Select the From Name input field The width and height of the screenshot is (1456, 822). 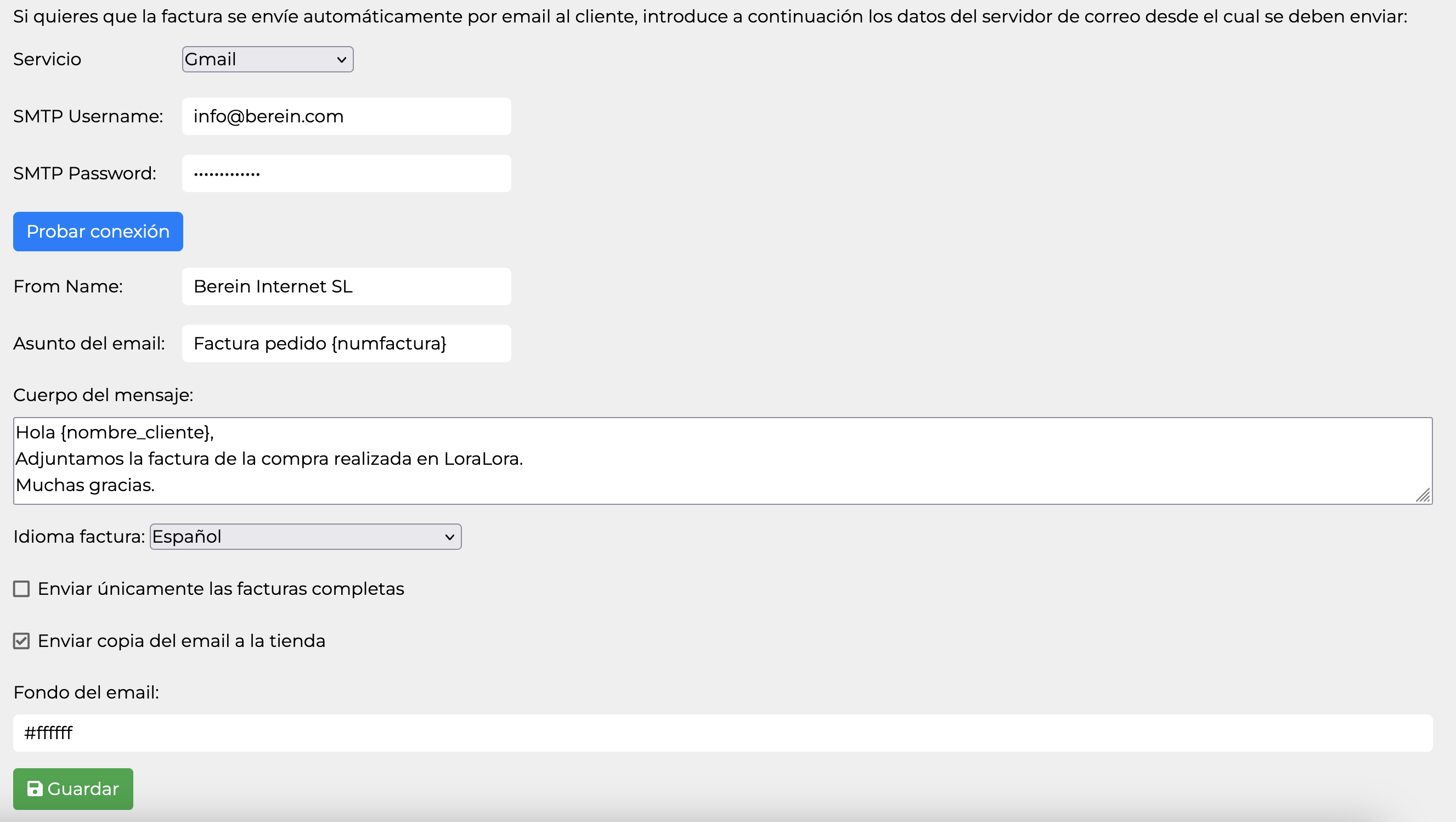[x=346, y=286]
